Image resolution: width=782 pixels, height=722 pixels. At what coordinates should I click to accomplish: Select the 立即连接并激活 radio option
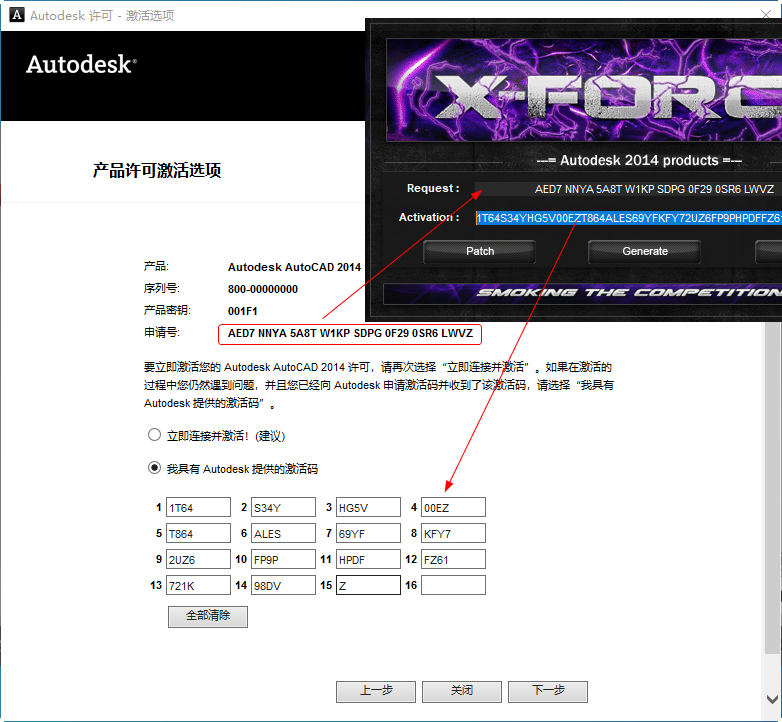(154, 435)
